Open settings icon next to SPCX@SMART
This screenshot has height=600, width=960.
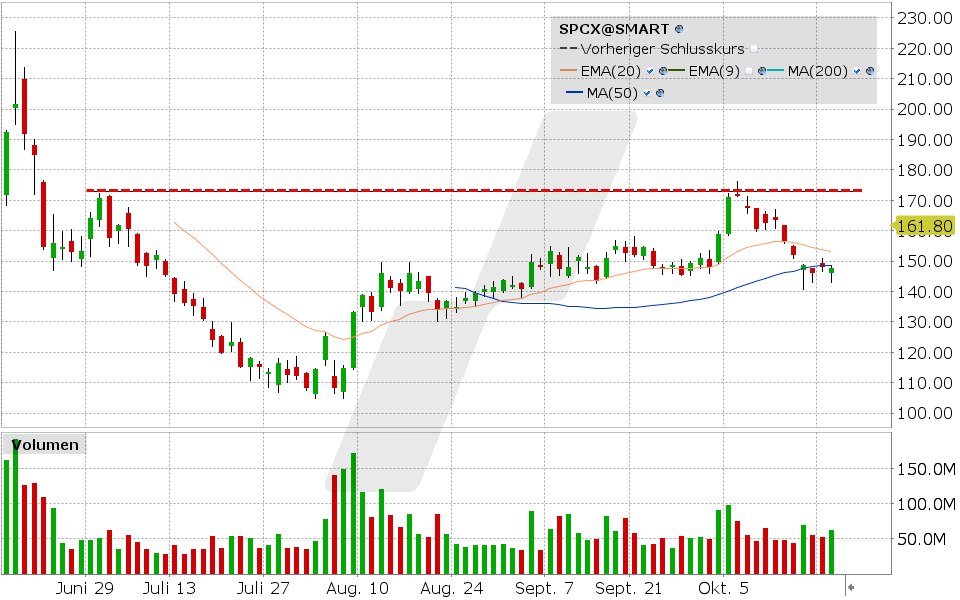[x=678, y=29]
